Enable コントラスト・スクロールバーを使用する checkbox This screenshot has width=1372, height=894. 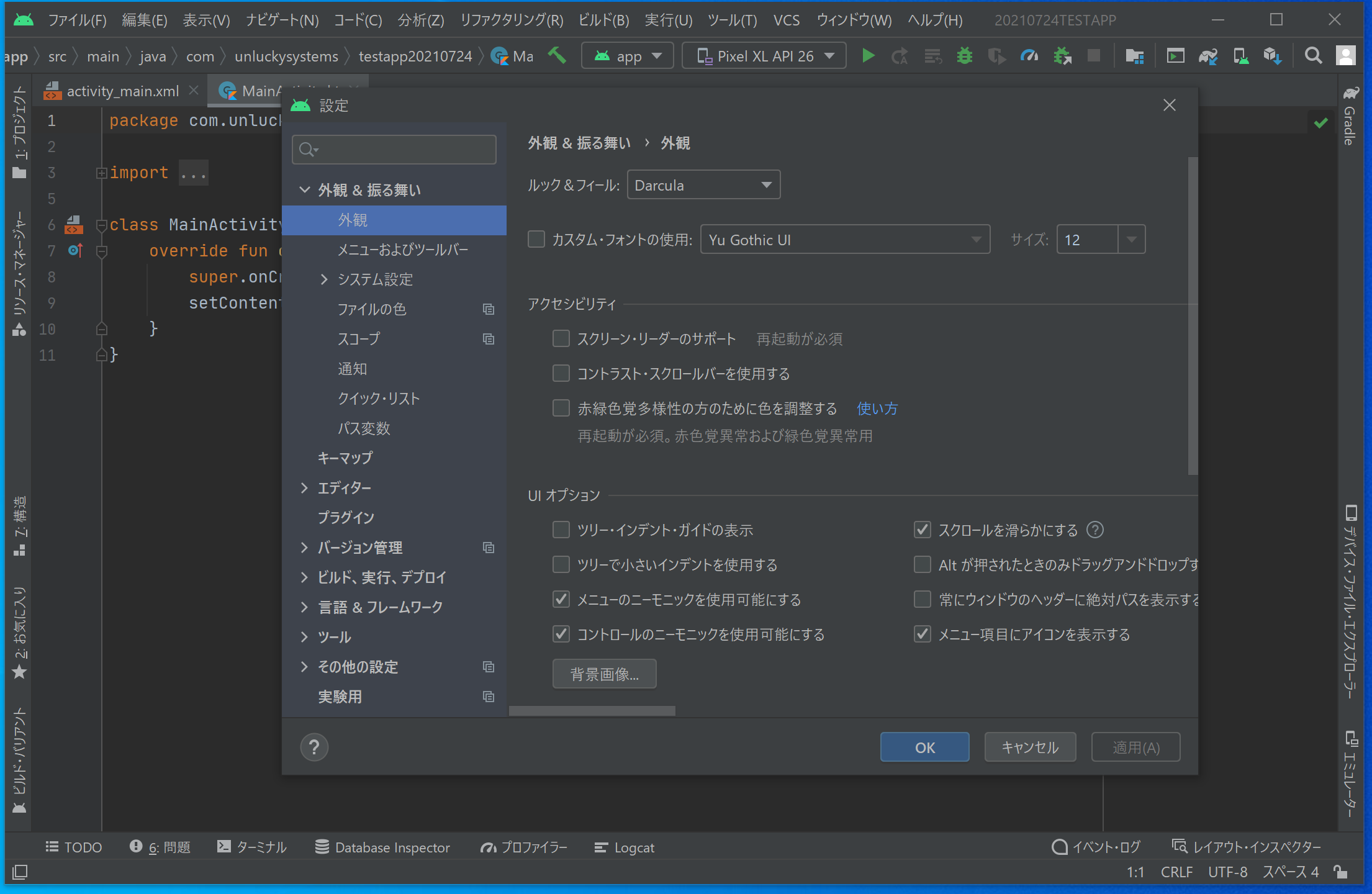tap(561, 373)
